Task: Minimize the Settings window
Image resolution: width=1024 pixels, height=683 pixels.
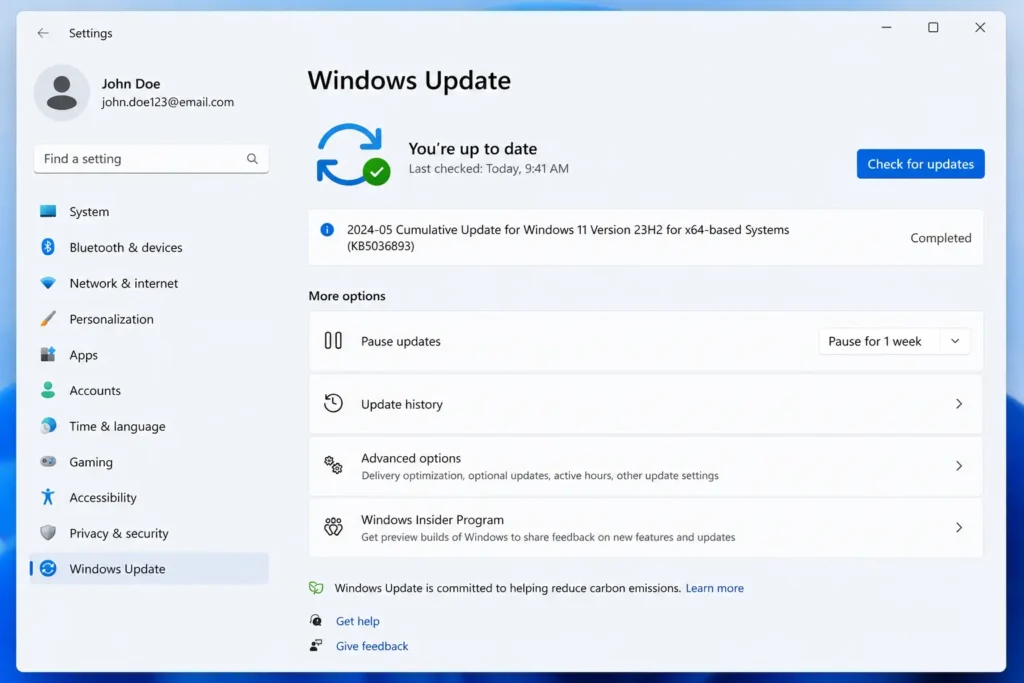Action: [x=886, y=27]
